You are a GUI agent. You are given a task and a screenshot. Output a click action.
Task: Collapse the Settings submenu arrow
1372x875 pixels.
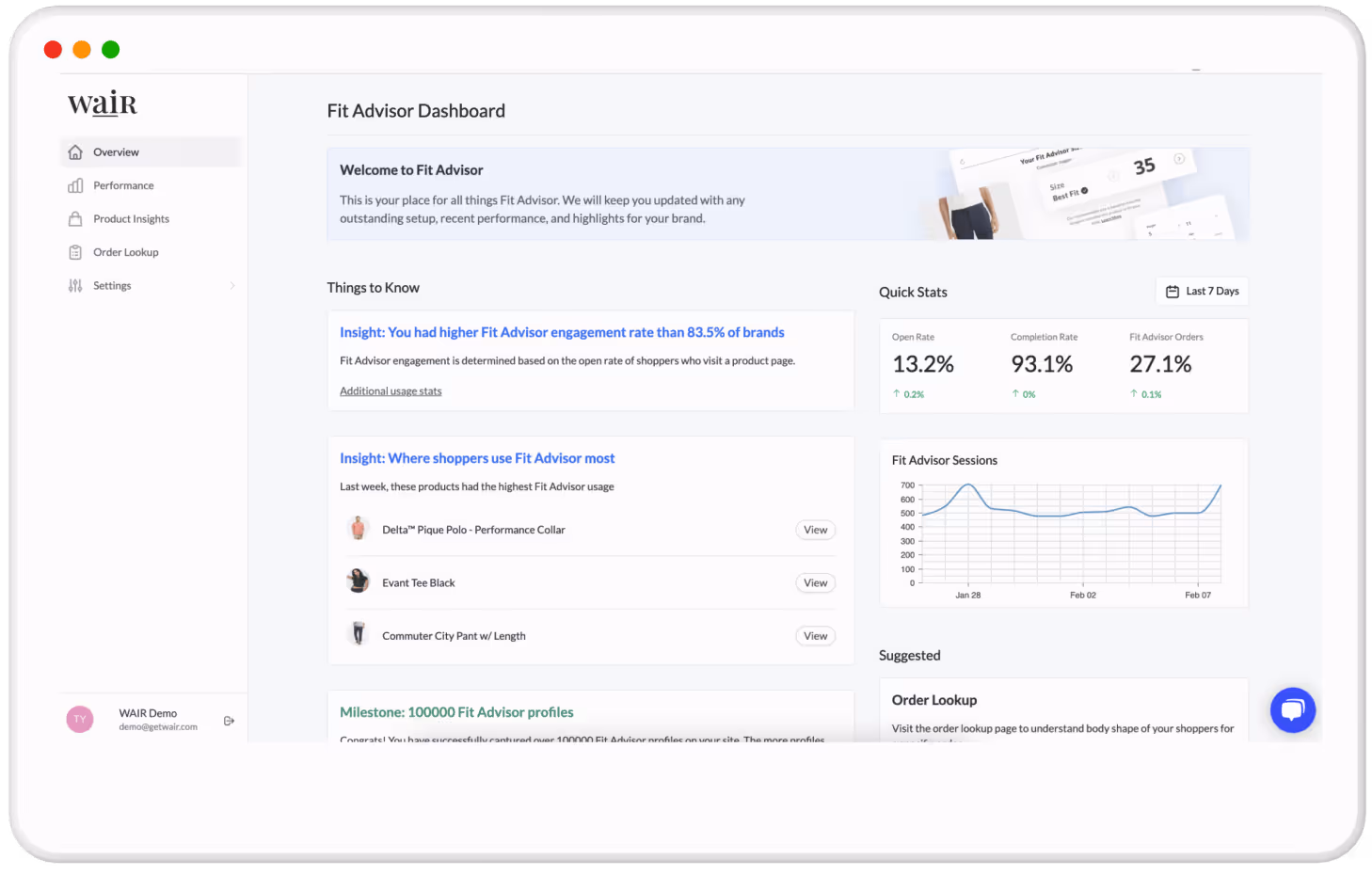pyautogui.click(x=232, y=285)
